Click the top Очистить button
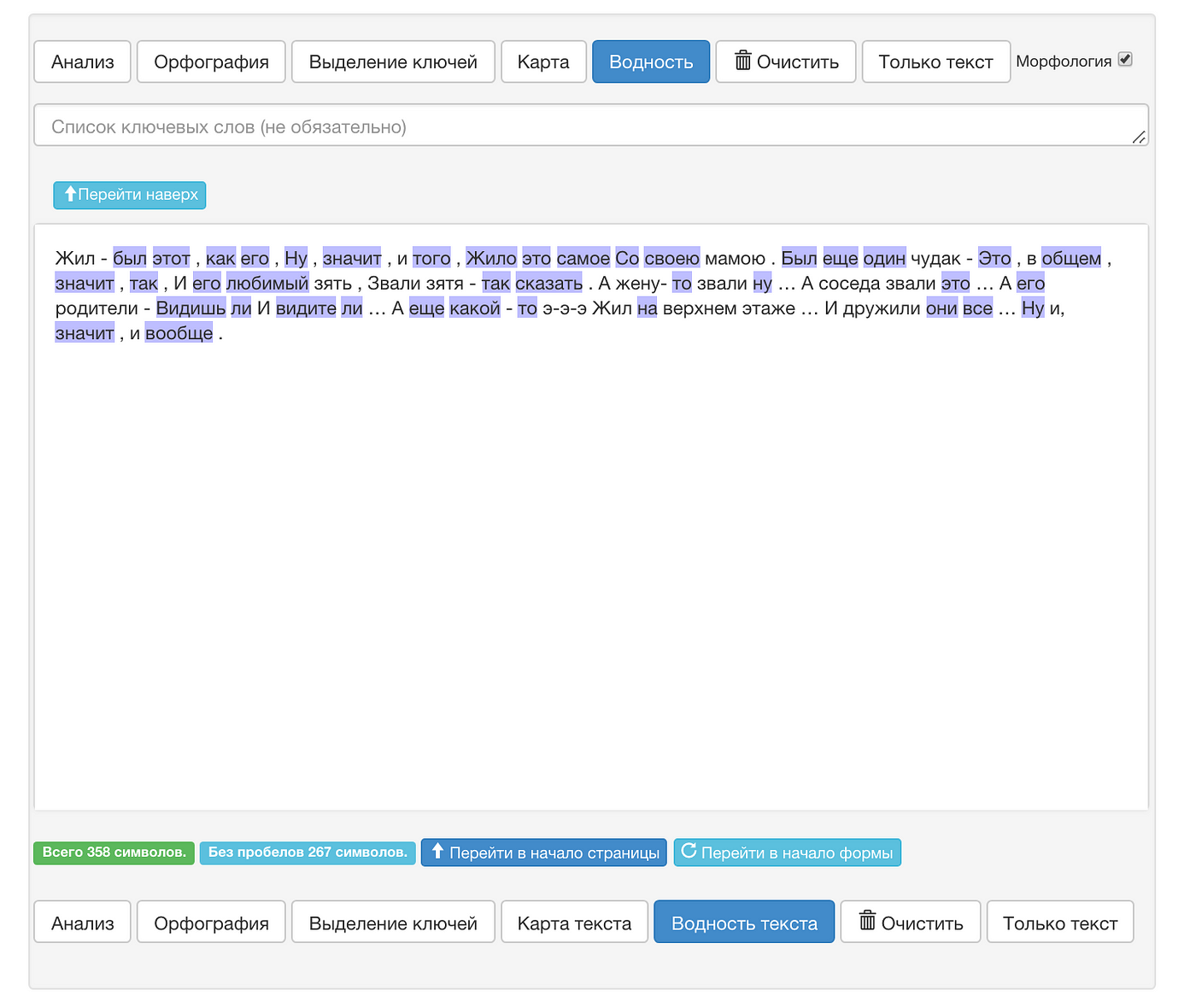This screenshot has width=1196, height=1008. tap(786, 62)
